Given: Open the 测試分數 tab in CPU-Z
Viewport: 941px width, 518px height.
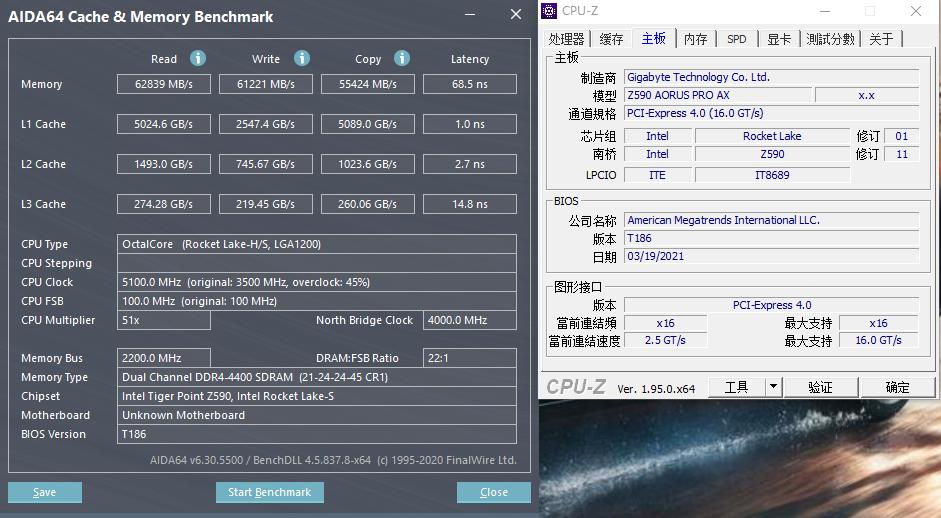Looking at the screenshot, I should [x=830, y=40].
